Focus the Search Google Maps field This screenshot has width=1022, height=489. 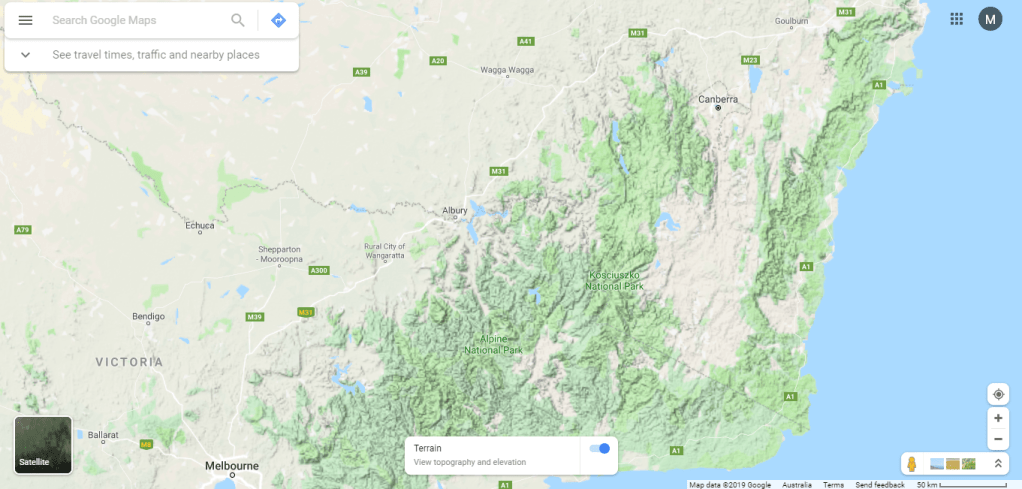(137, 20)
